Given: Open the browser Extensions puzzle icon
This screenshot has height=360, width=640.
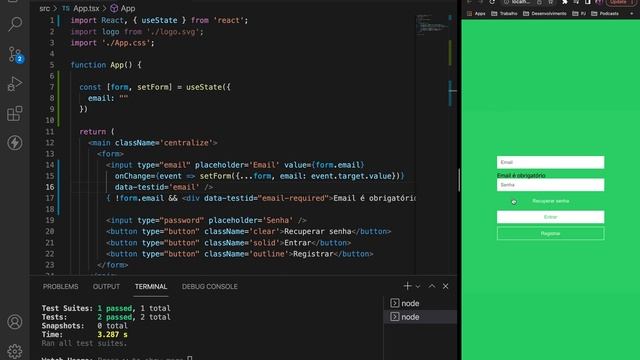Looking at the screenshot, I should [564, 2].
